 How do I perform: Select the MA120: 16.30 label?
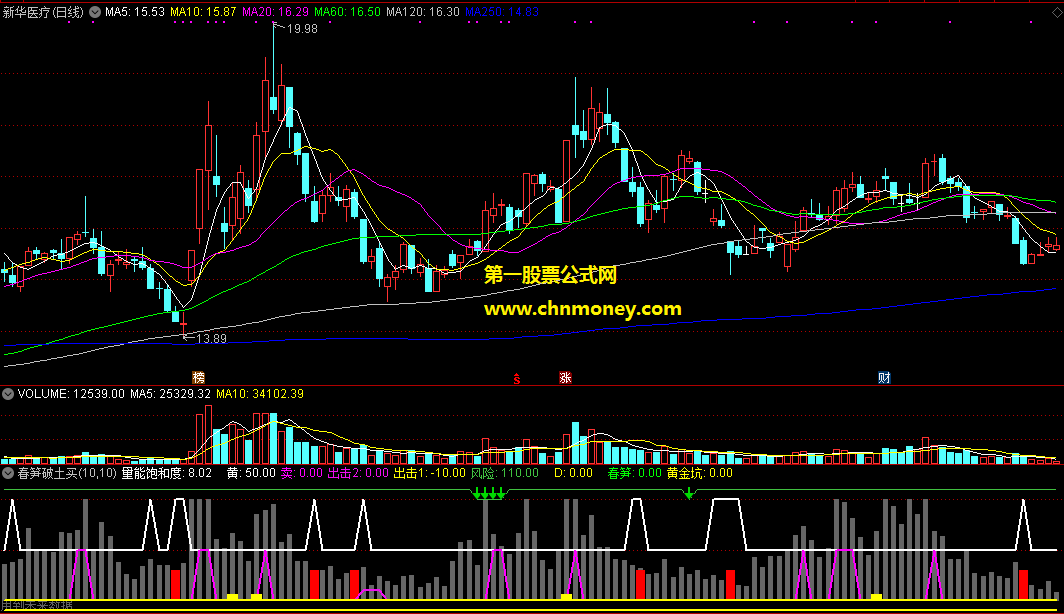tap(422, 12)
